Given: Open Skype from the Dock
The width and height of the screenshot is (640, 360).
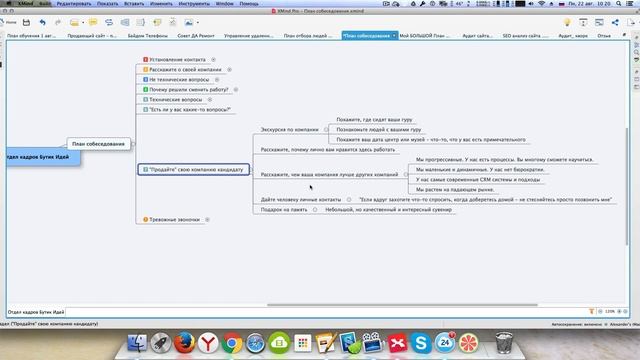Looking at the screenshot, I should tap(421, 342).
